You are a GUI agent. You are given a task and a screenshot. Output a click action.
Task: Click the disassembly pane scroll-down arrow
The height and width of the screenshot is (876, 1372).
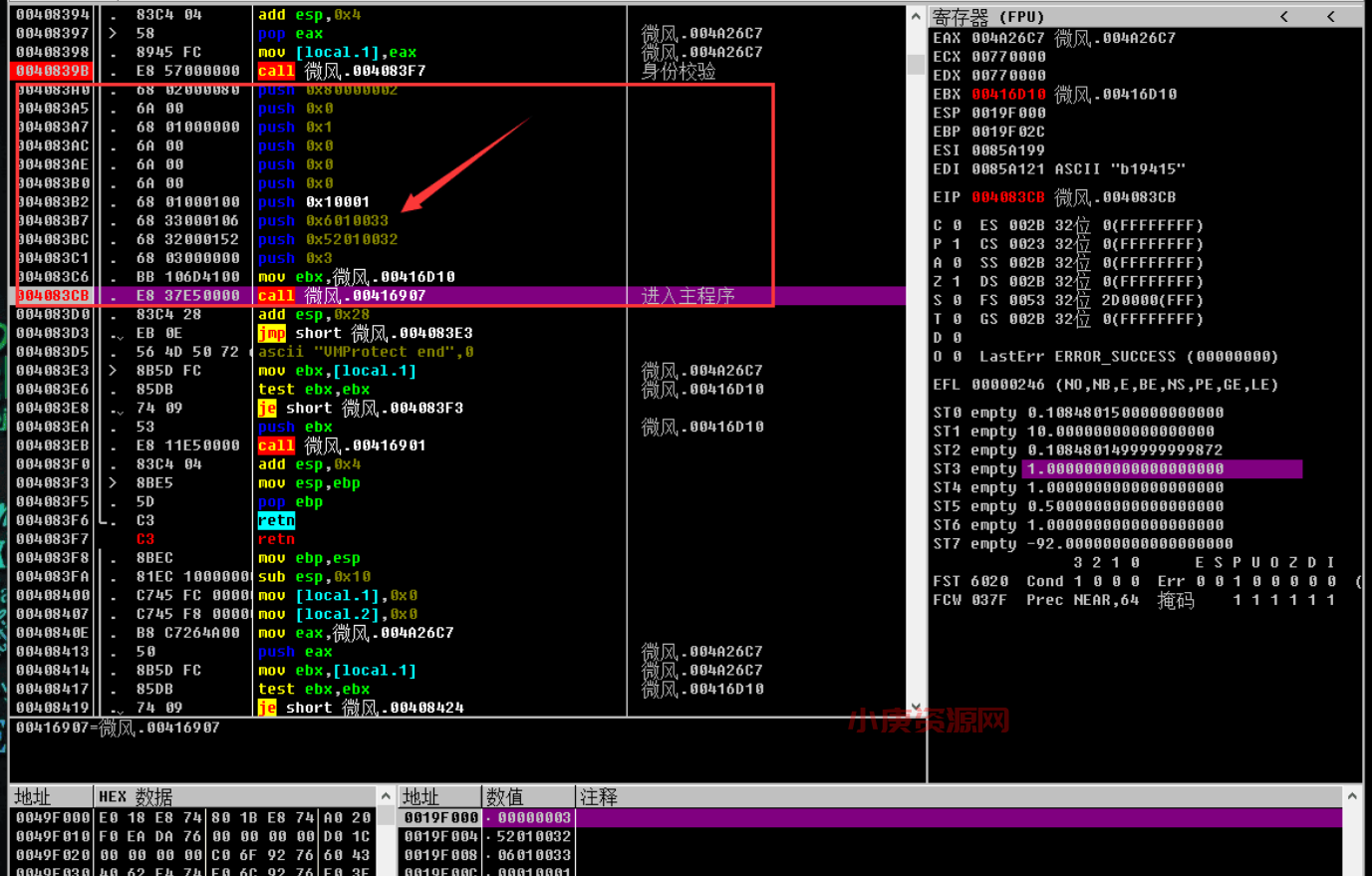(916, 707)
